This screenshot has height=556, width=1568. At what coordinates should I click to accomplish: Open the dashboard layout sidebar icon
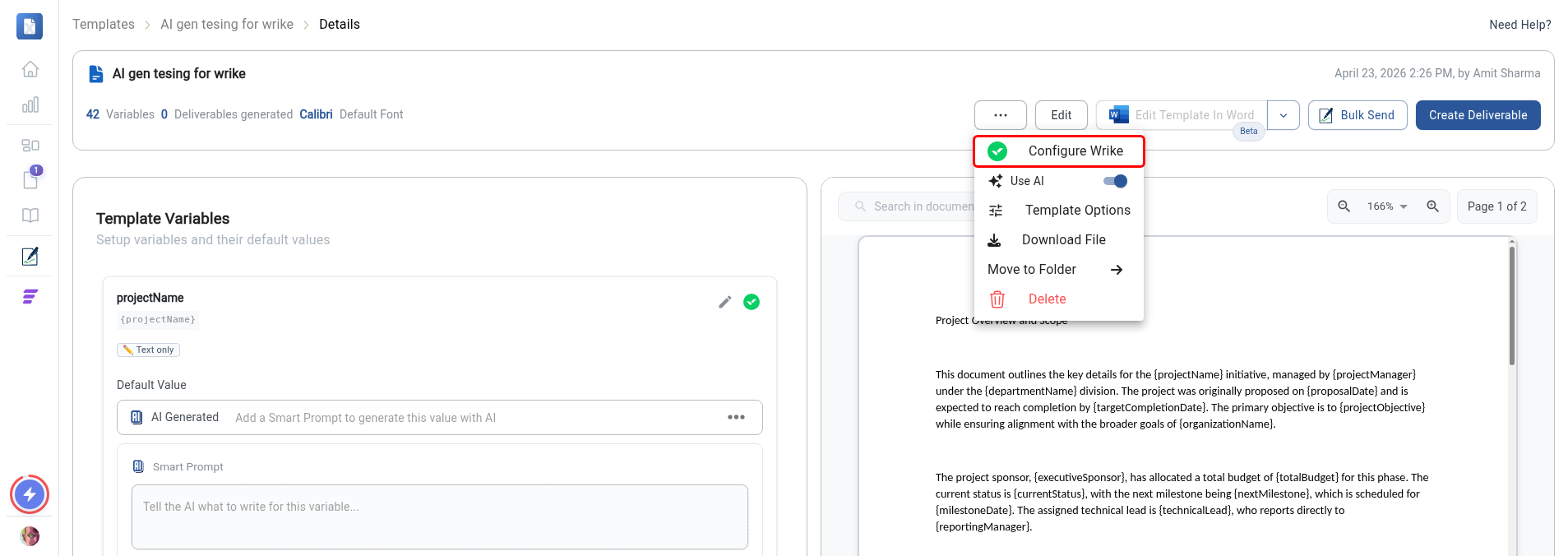tap(30, 145)
